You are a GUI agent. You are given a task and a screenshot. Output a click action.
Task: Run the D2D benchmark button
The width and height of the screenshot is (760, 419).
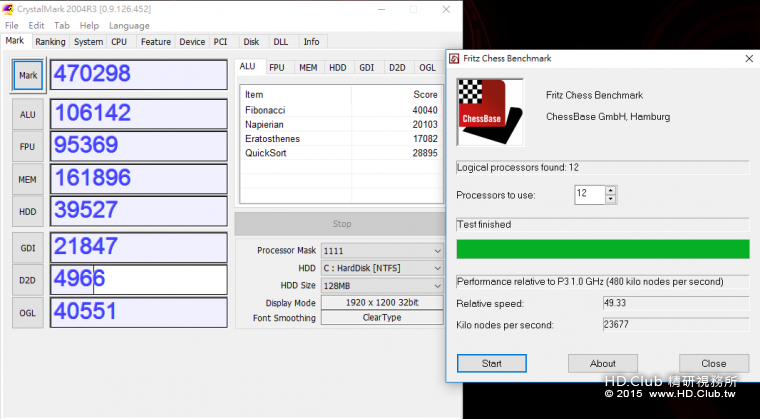28,280
